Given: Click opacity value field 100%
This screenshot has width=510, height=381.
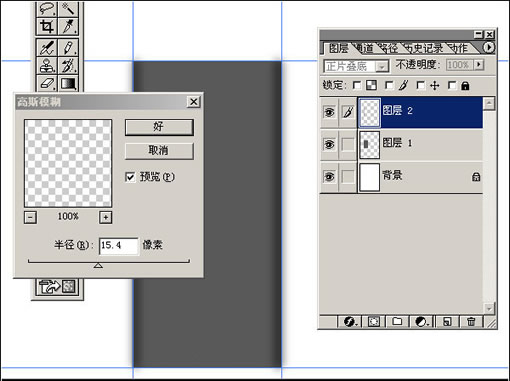Looking at the screenshot, I should pyautogui.click(x=460, y=64).
